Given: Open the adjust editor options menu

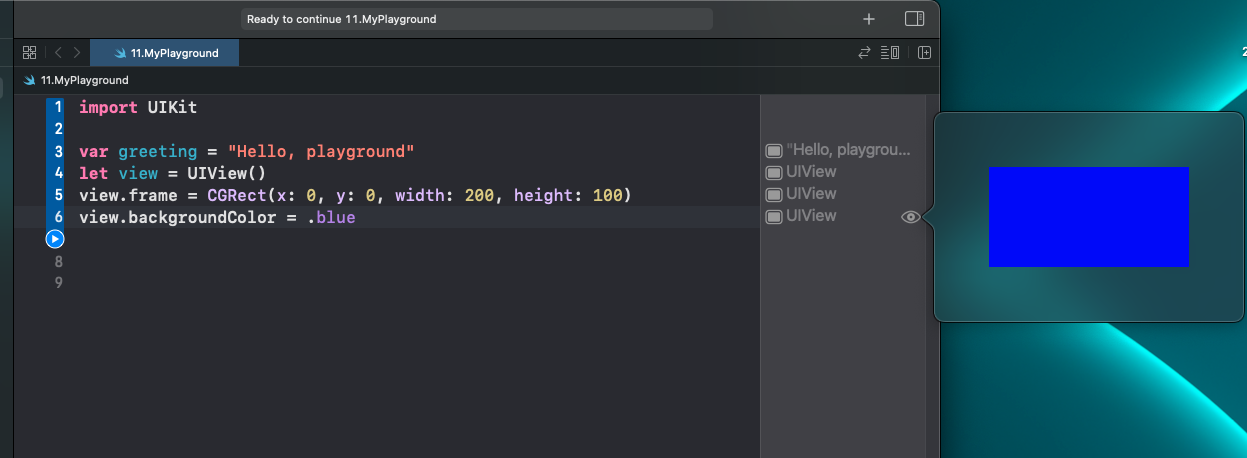Looking at the screenshot, I should 890,53.
